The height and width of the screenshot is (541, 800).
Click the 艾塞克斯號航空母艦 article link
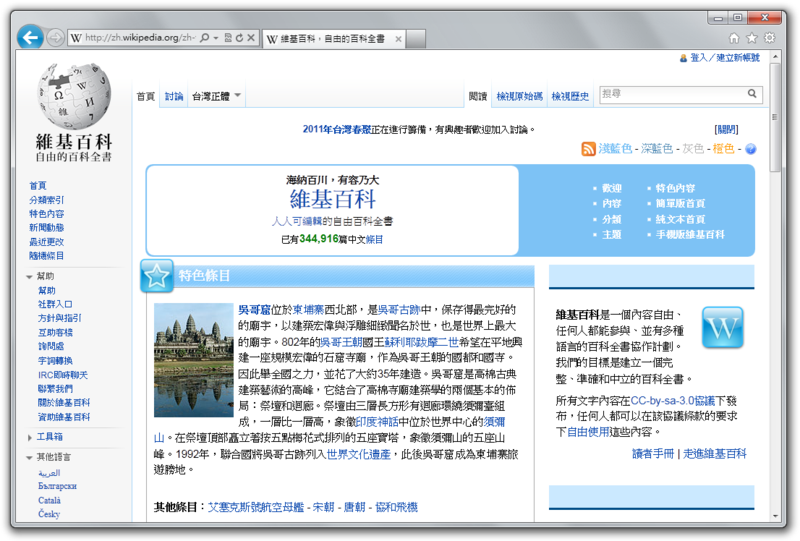click(x=256, y=507)
